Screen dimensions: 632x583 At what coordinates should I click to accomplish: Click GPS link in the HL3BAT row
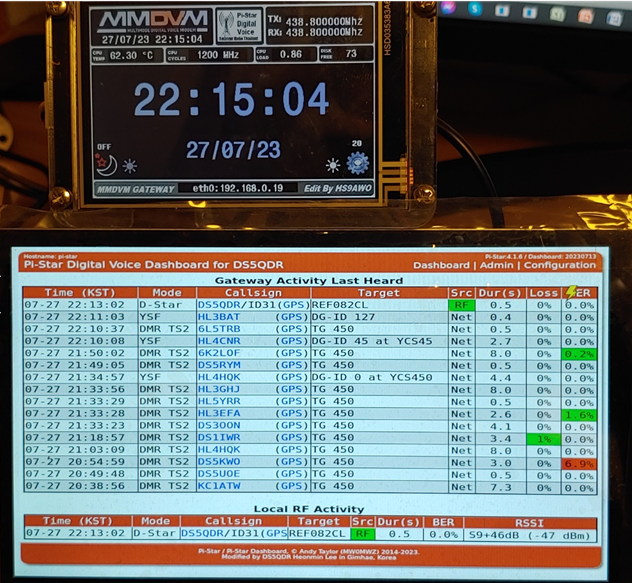coord(292,317)
